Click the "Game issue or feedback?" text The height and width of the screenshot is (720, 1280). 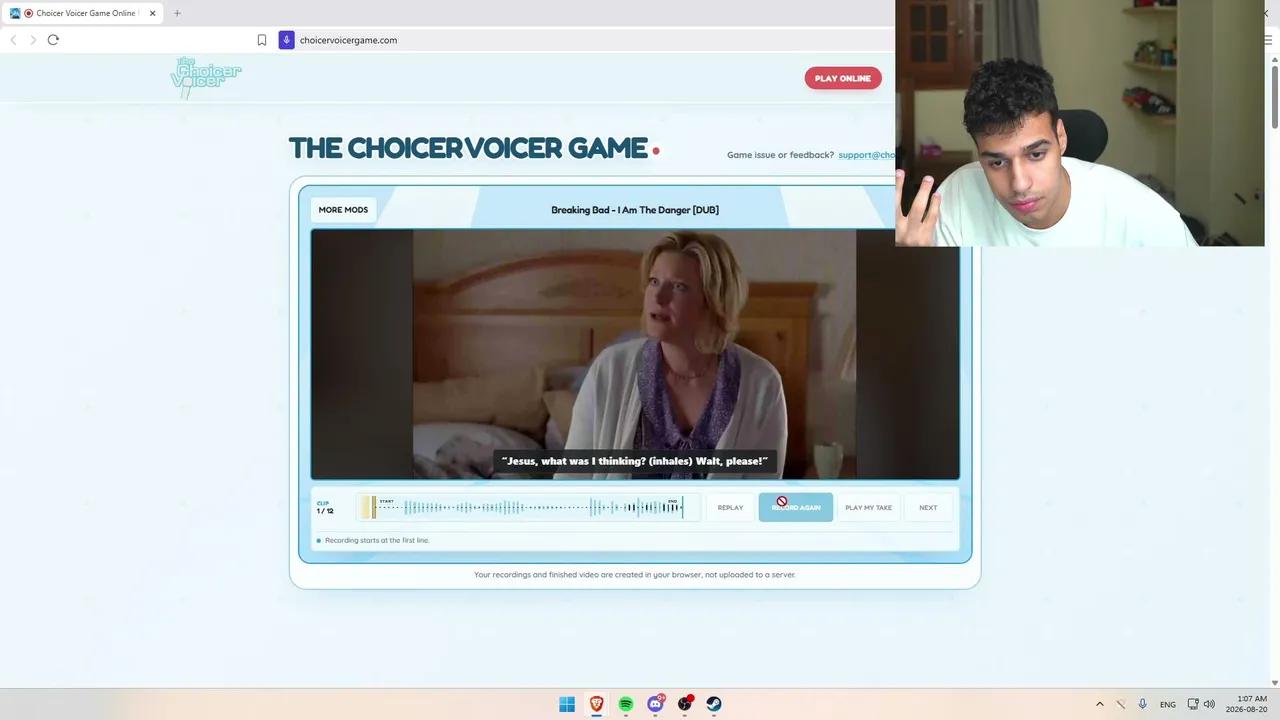pos(780,155)
